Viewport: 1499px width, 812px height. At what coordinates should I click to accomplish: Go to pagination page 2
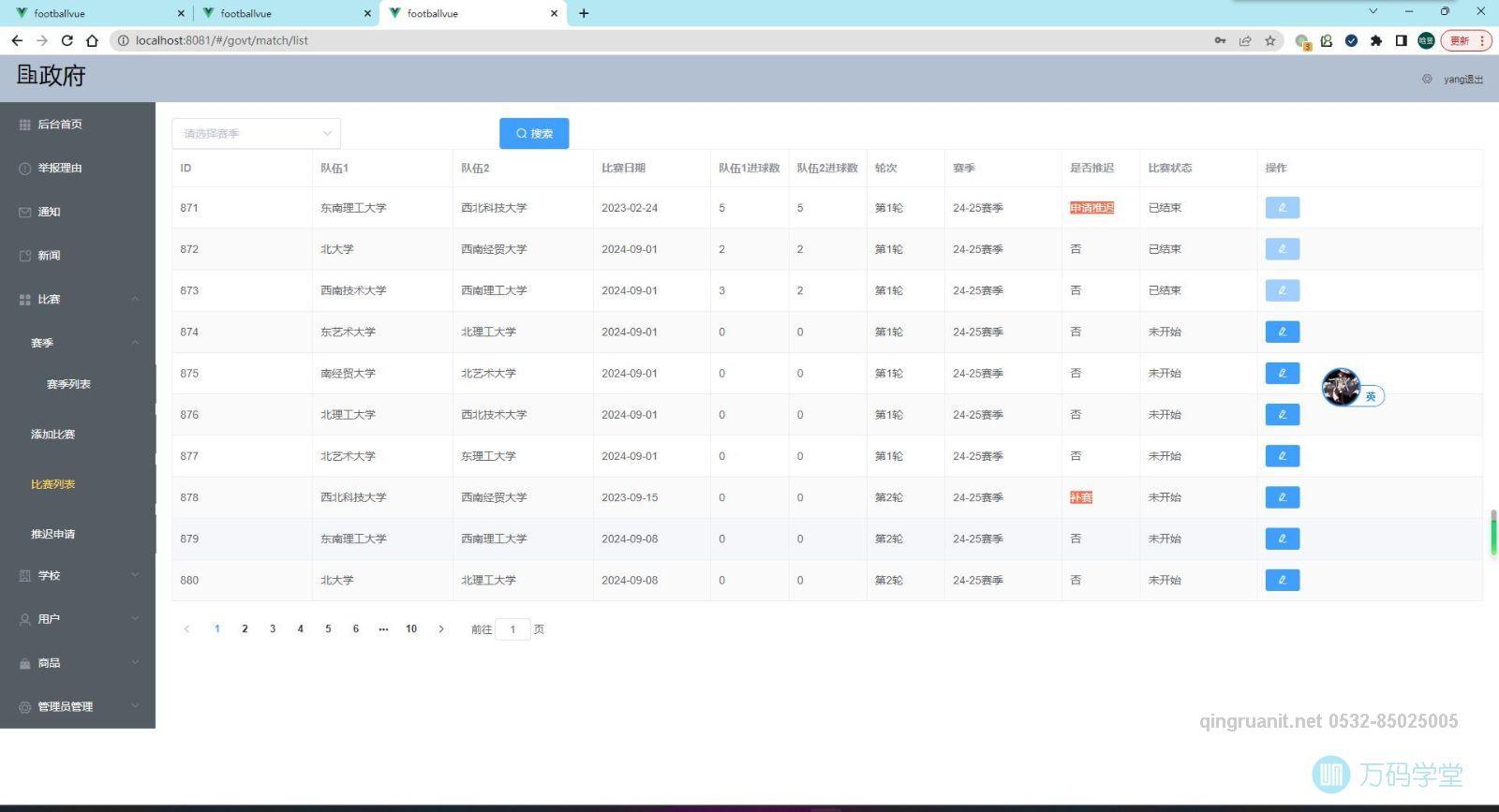(x=245, y=629)
